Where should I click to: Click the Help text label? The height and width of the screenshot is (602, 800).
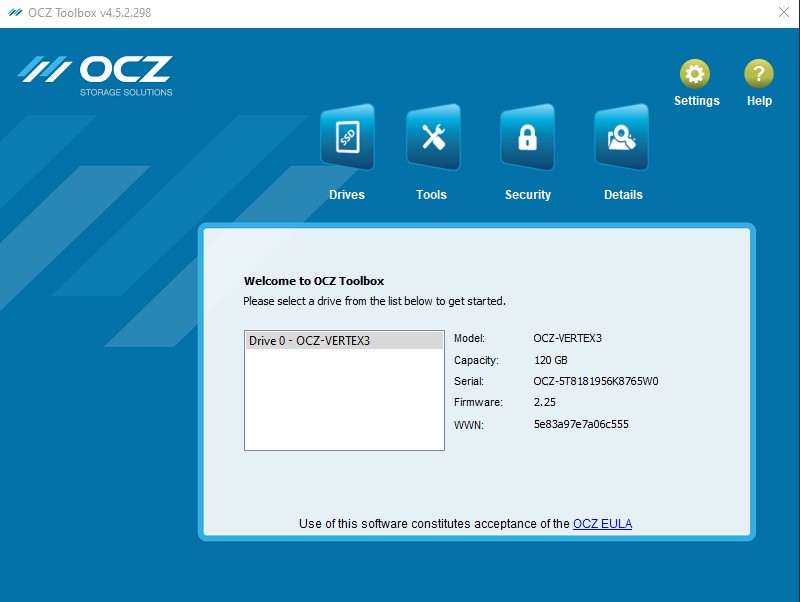point(758,100)
